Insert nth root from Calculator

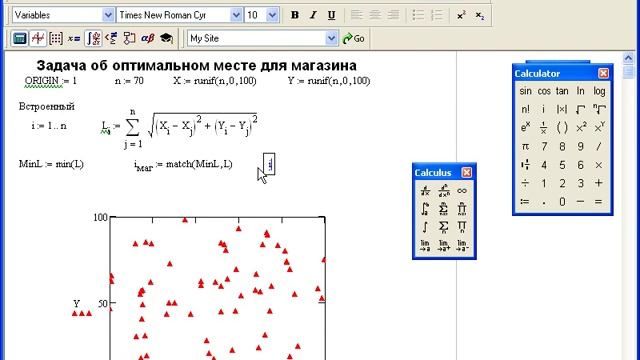599,109
